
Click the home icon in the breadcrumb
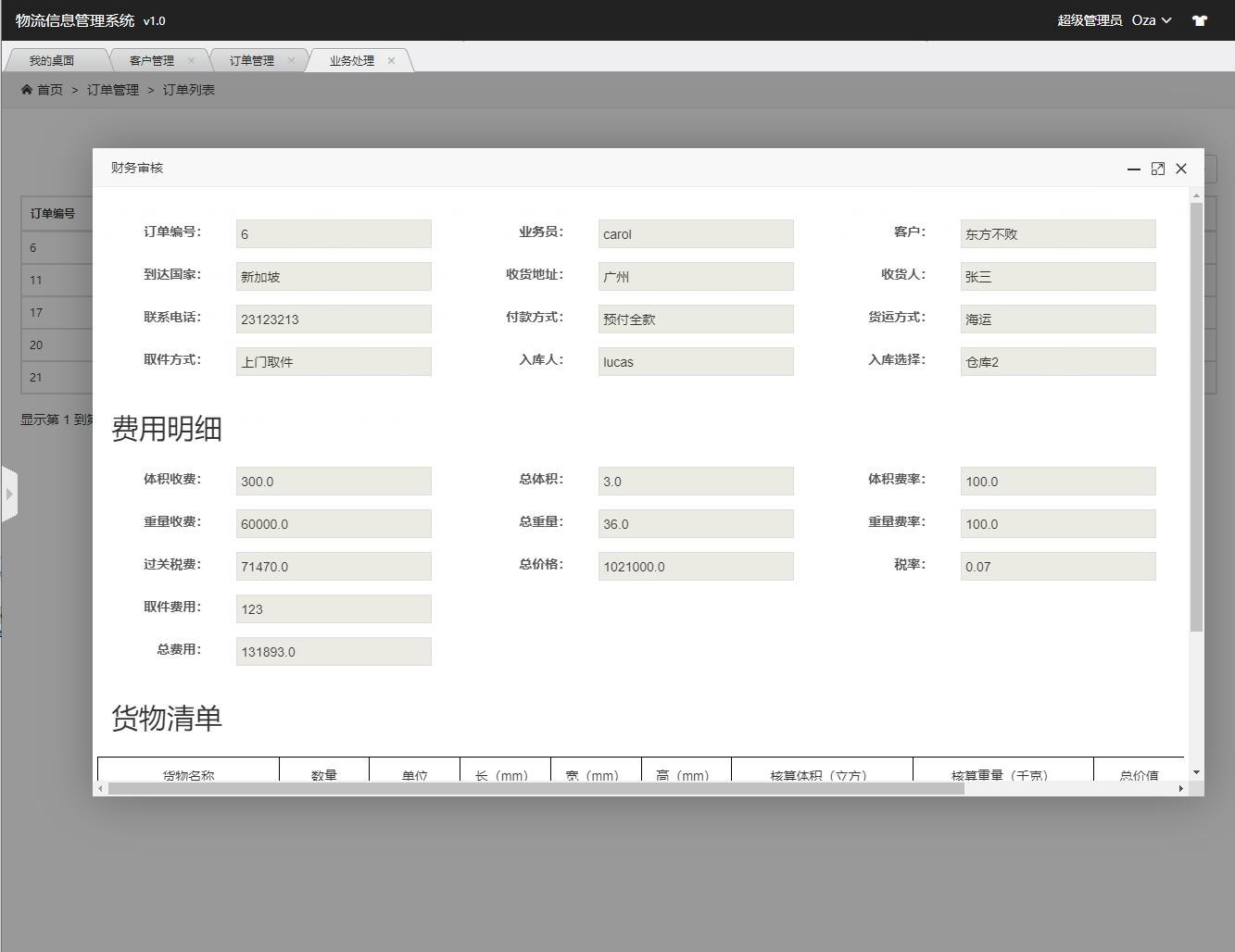27,90
